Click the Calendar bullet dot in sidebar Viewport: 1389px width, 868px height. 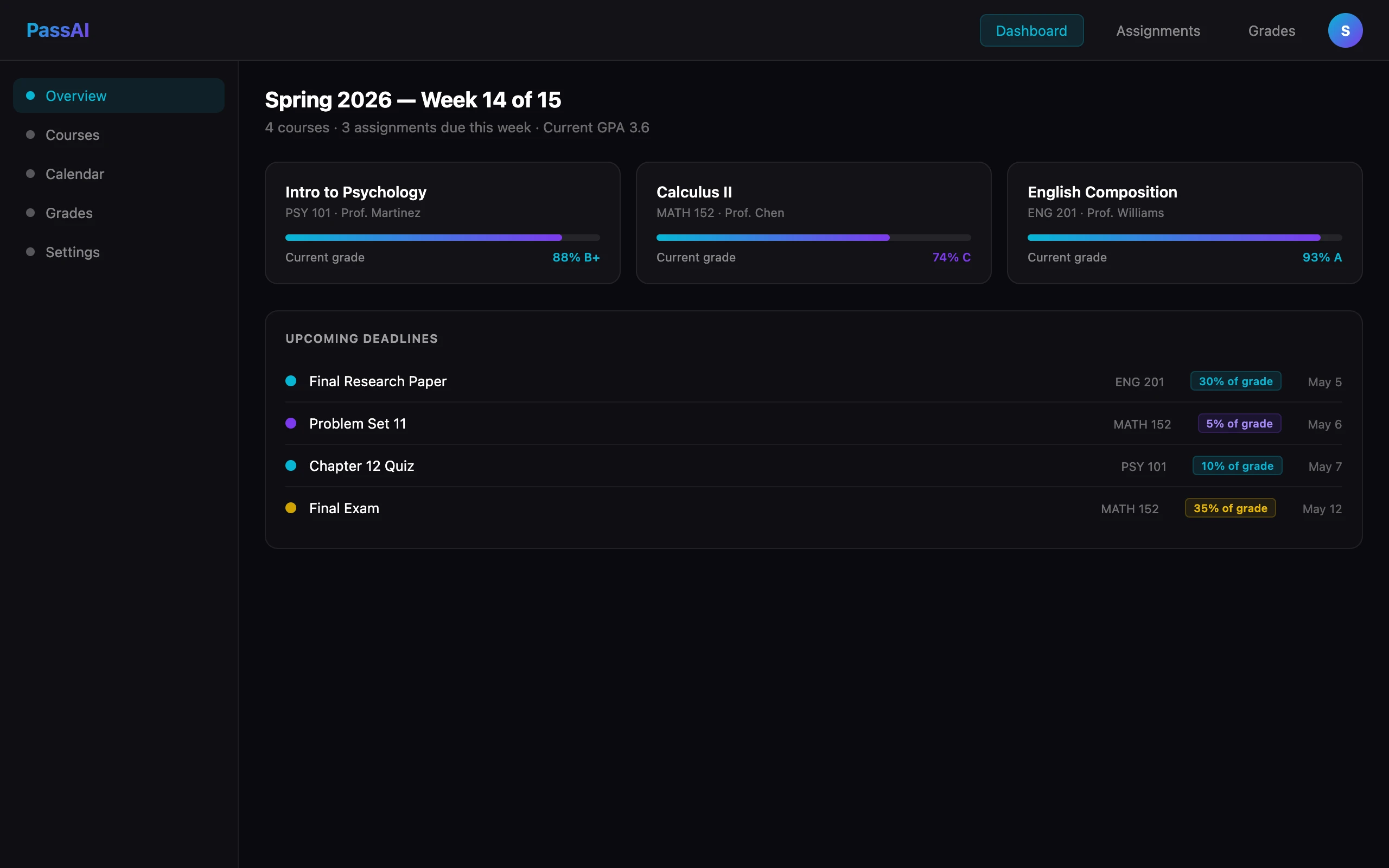(x=30, y=174)
